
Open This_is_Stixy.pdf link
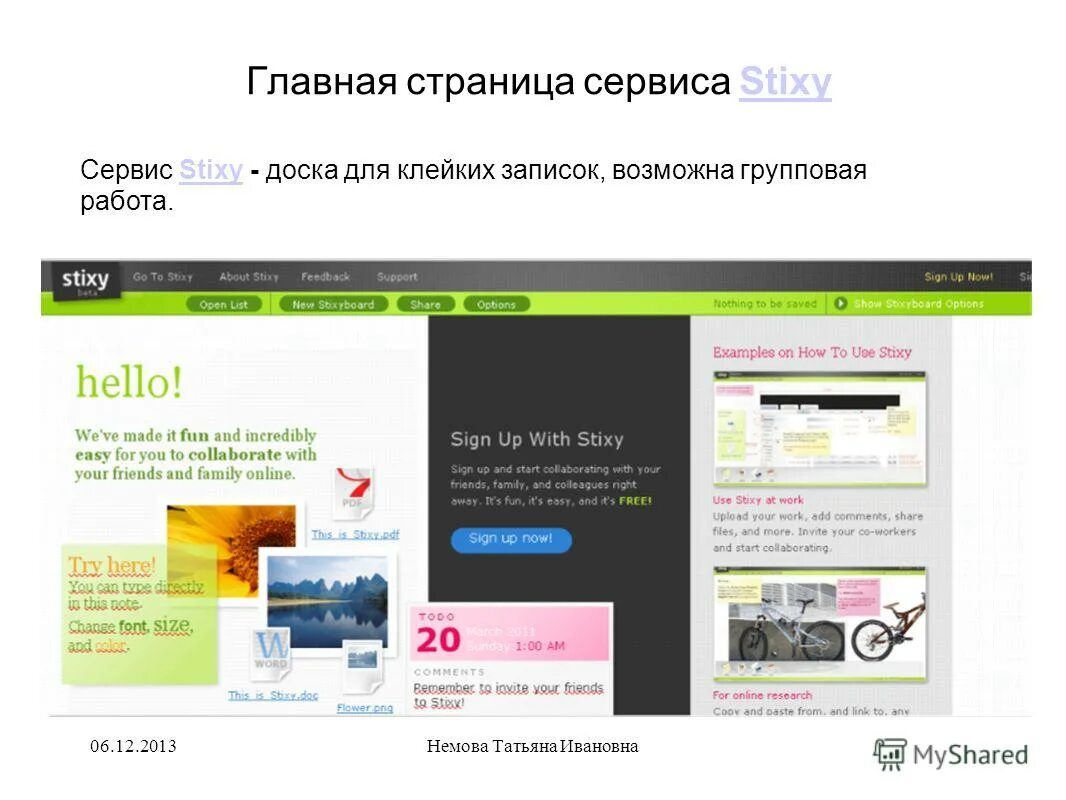pos(356,534)
